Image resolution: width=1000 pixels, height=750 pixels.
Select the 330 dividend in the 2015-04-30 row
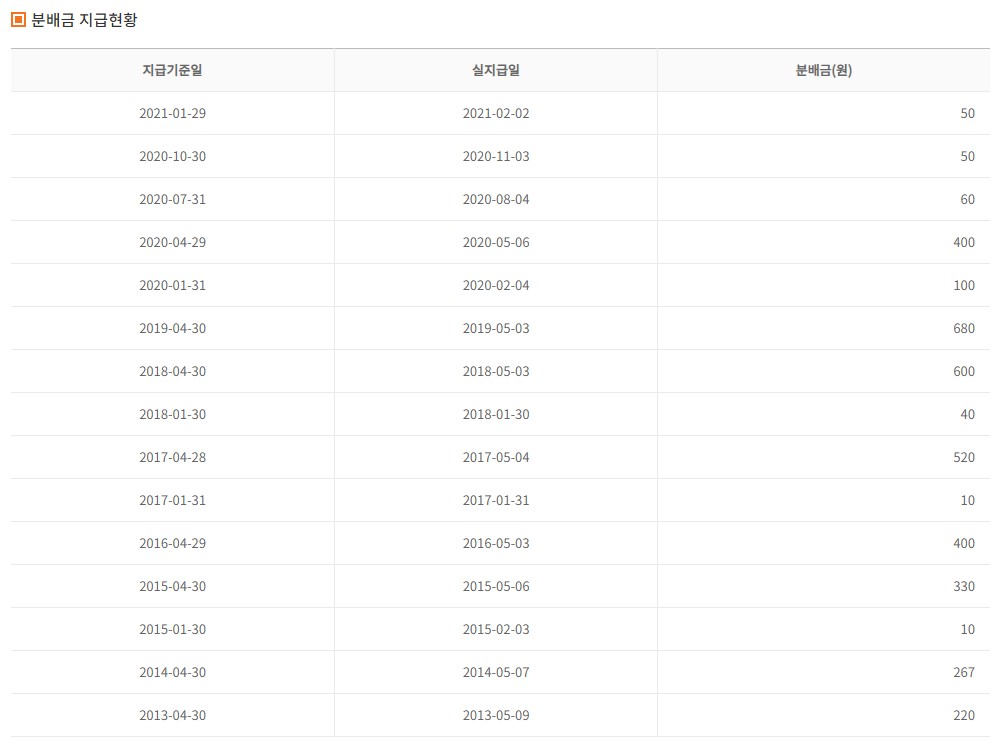tap(963, 586)
